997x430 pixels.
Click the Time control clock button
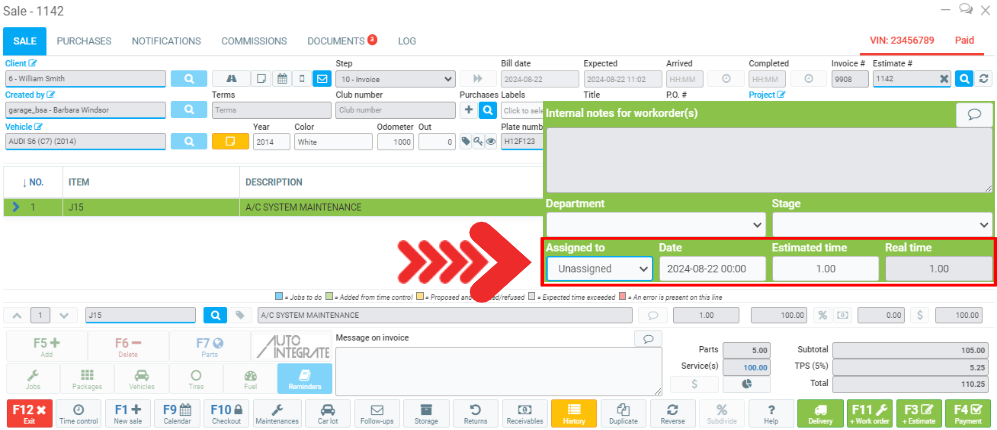pyautogui.click(x=79, y=414)
